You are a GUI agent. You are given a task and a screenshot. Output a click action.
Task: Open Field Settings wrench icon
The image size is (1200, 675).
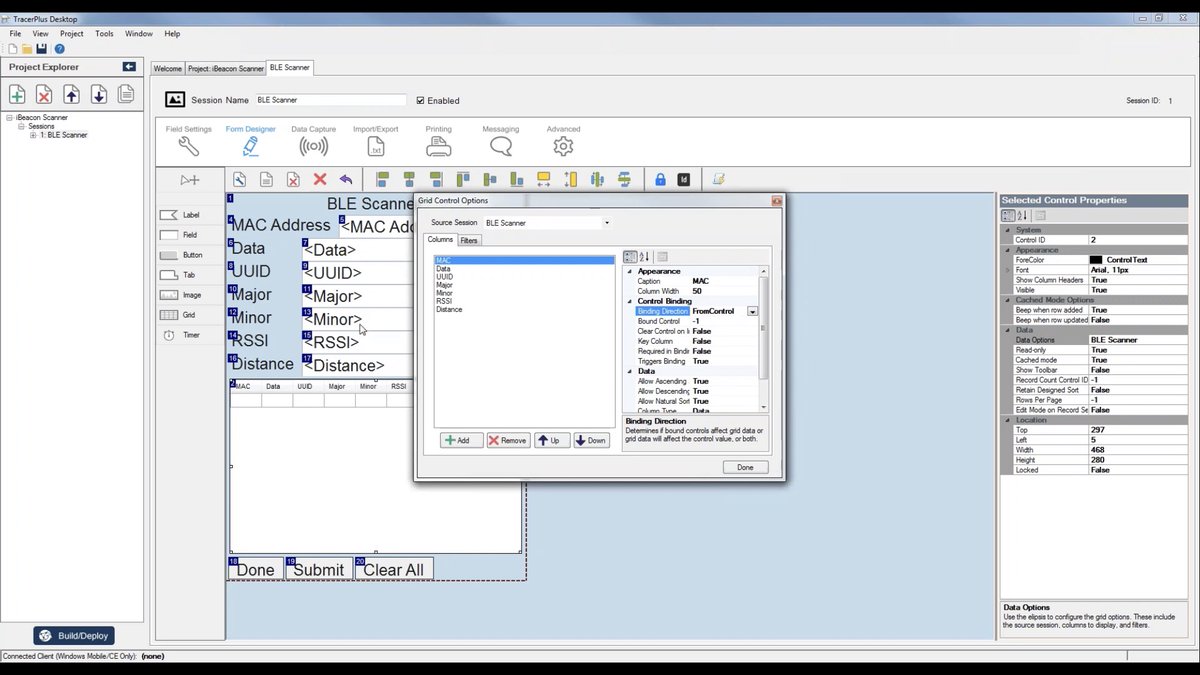(x=188, y=146)
